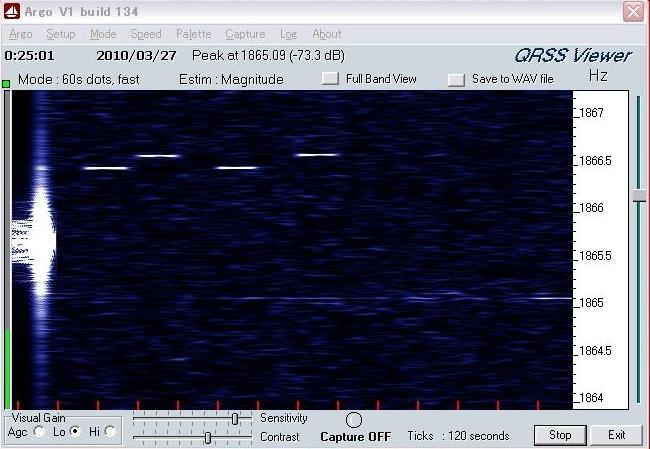
Task: Click the Ticks : 120 seconds label
Action: [458, 436]
